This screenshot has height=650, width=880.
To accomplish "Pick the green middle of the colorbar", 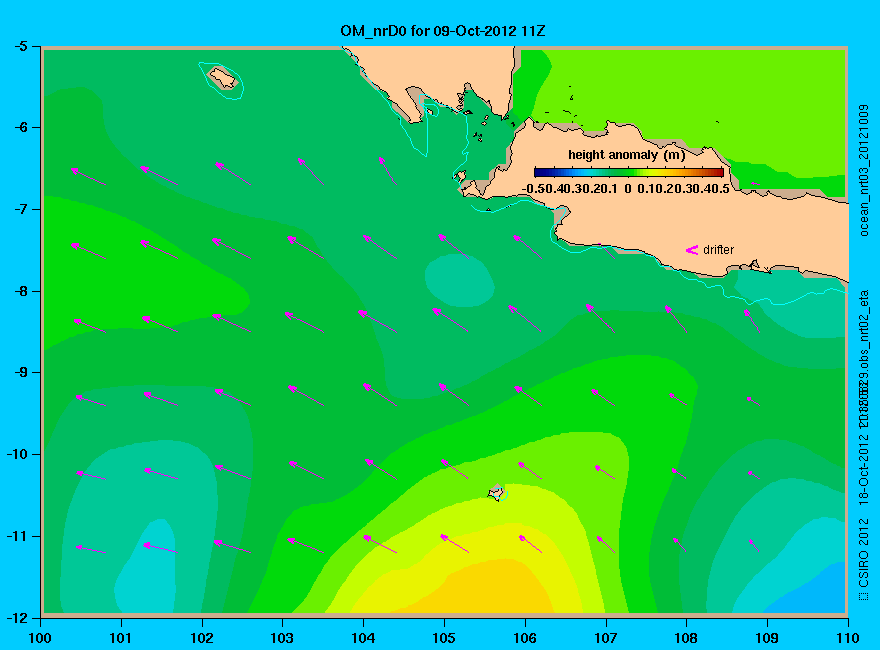I will (x=629, y=172).
